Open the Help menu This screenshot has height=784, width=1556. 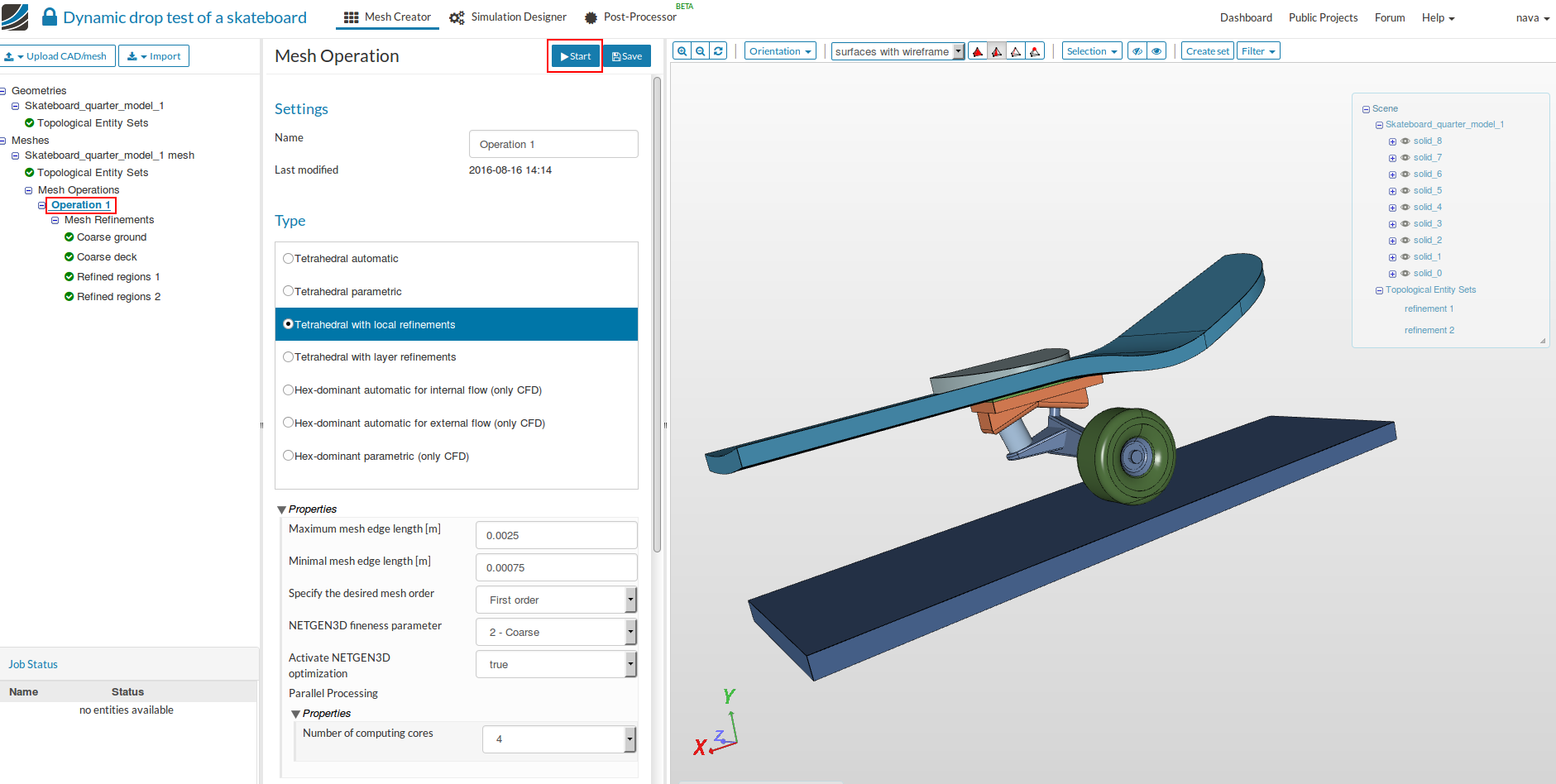(1438, 17)
